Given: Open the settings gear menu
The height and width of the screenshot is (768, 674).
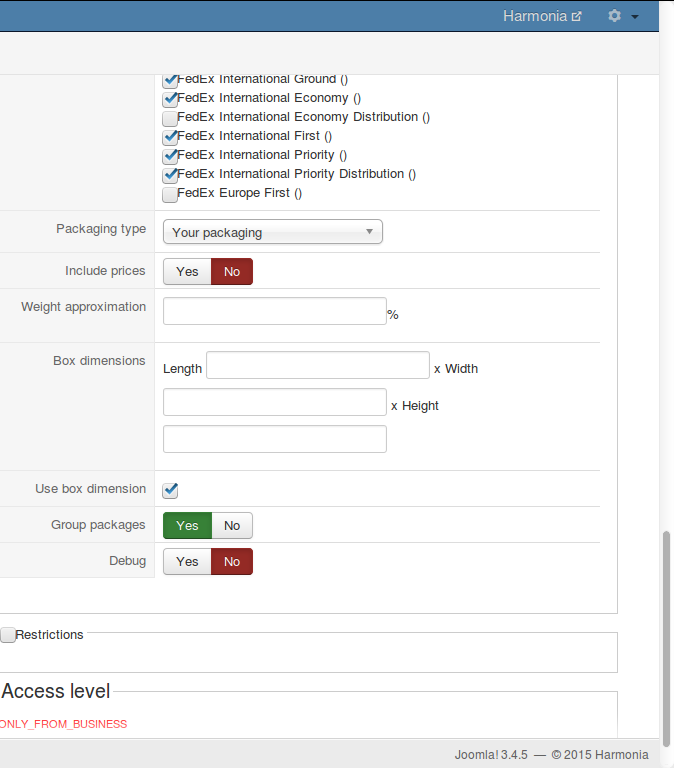Looking at the screenshot, I should coord(622,16).
